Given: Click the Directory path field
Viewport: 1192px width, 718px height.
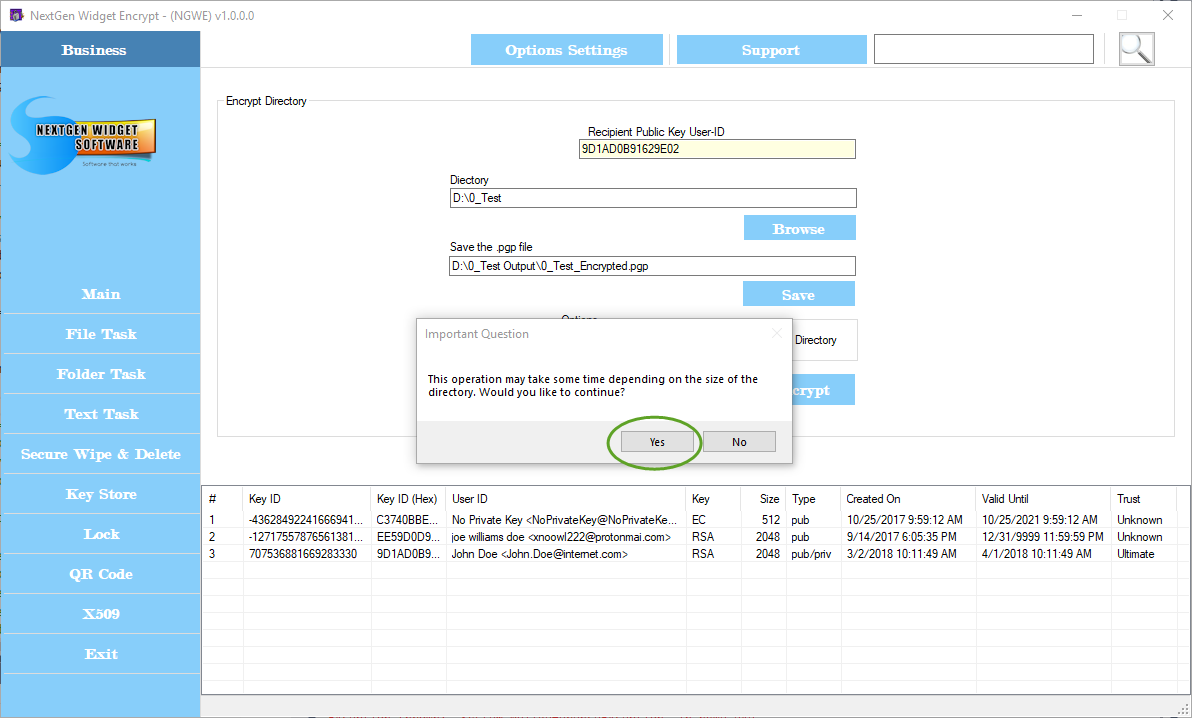Looking at the screenshot, I should pyautogui.click(x=653, y=198).
